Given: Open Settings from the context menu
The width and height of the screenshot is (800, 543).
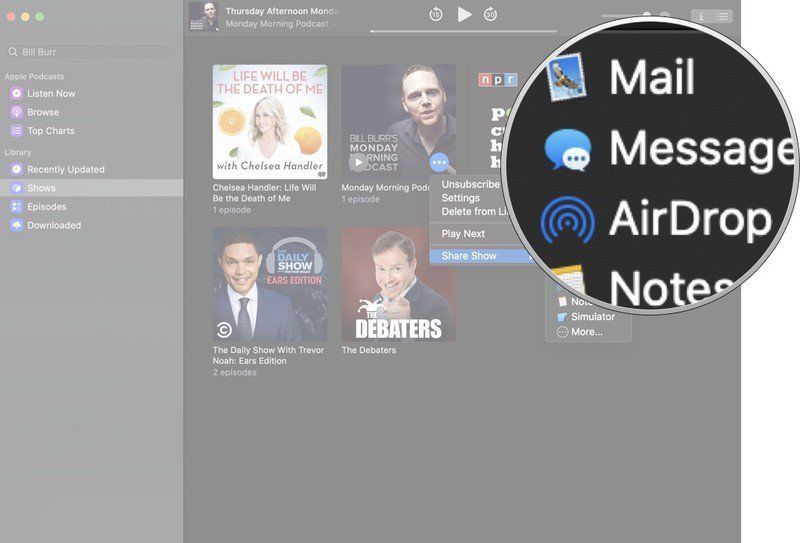Looking at the screenshot, I should tap(461, 198).
